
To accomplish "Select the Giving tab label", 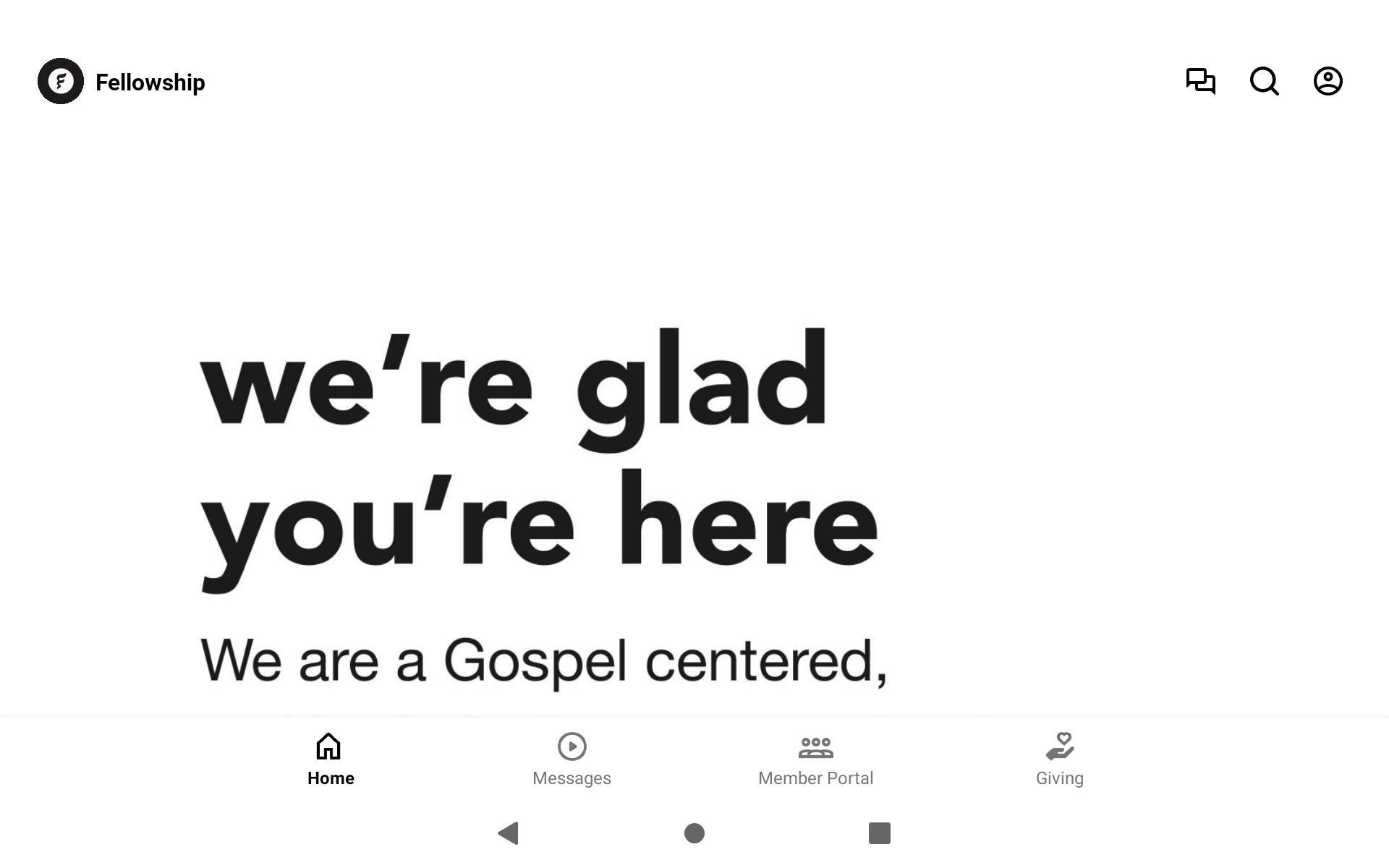I will point(1060,778).
